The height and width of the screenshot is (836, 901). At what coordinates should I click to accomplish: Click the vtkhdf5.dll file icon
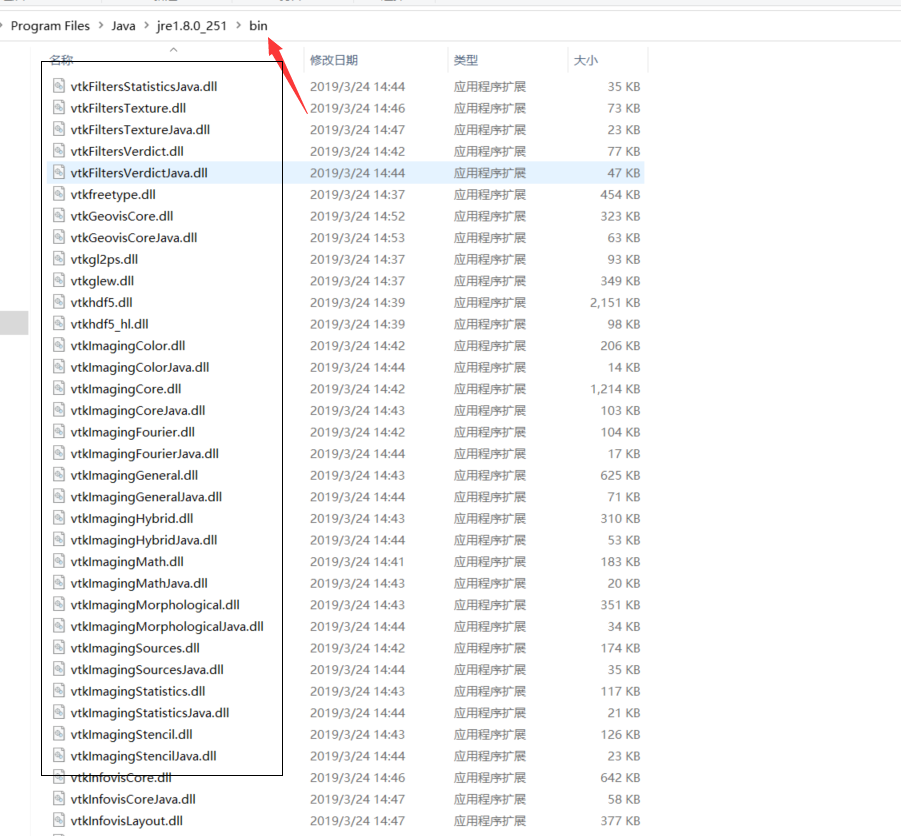(57, 302)
